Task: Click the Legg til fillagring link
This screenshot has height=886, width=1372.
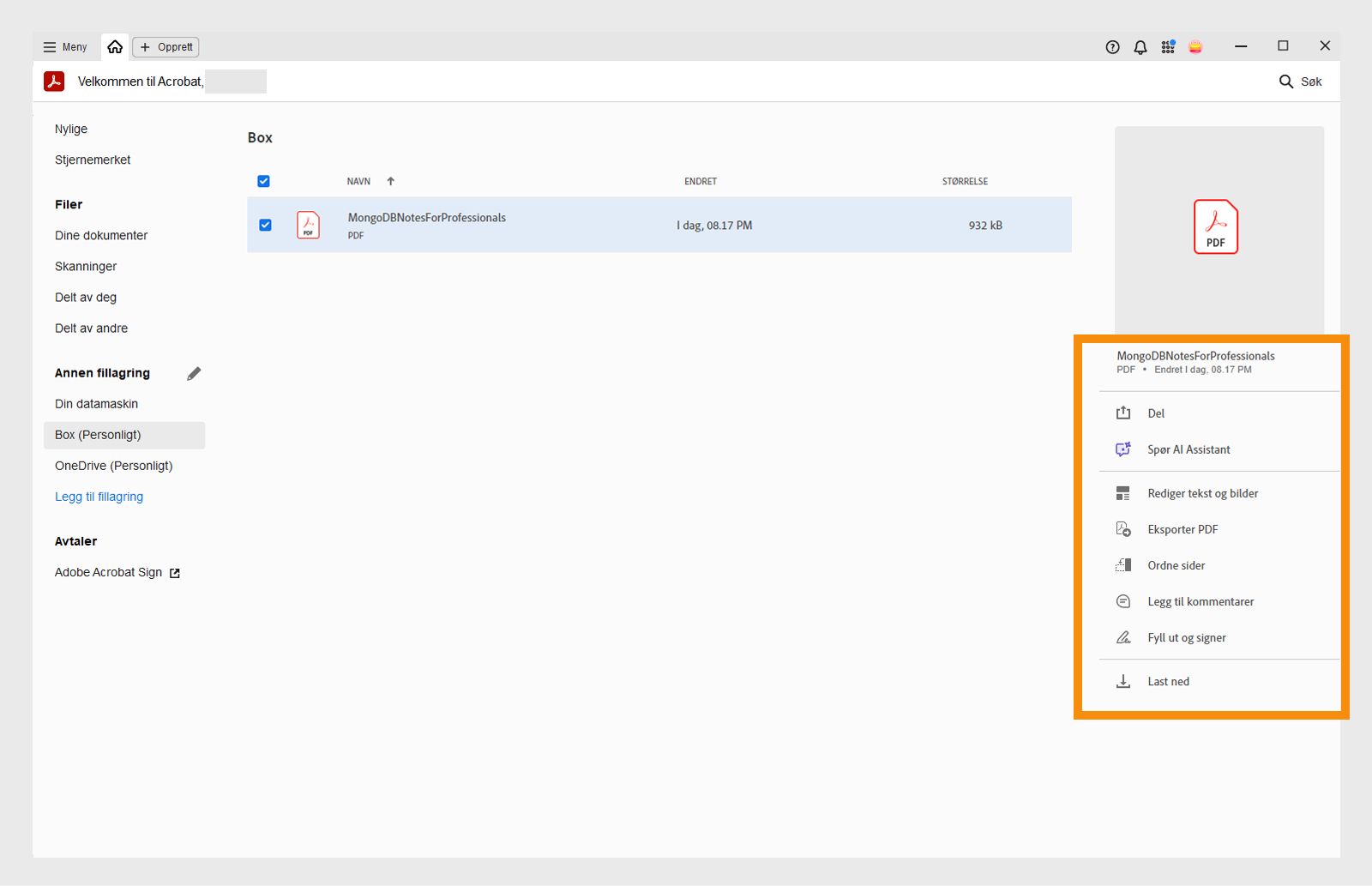Action: [99, 497]
